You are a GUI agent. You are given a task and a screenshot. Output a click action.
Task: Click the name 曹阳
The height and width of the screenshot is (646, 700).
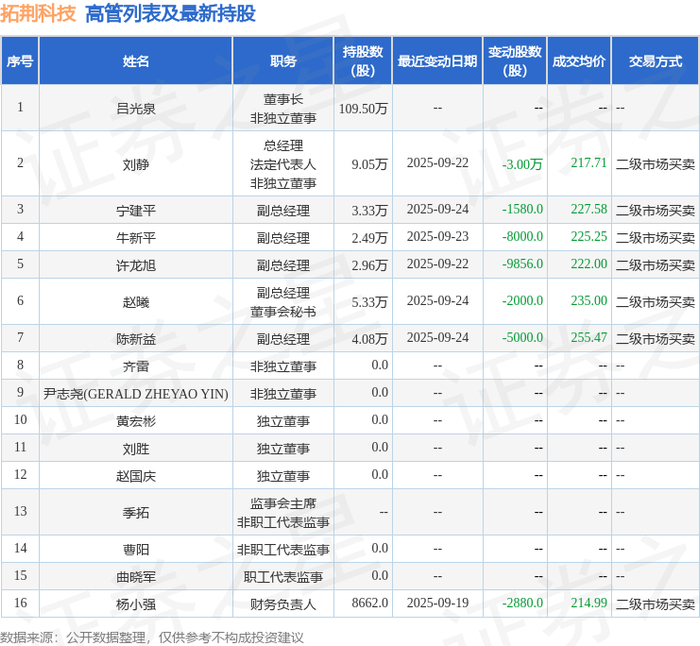[136, 549]
